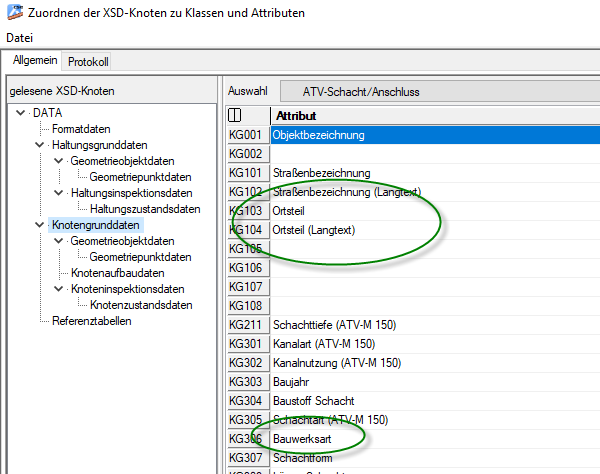Image resolution: width=600 pixels, height=474 pixels.
Task: Click the KG001 row header
Action: (x=245, y=135)
